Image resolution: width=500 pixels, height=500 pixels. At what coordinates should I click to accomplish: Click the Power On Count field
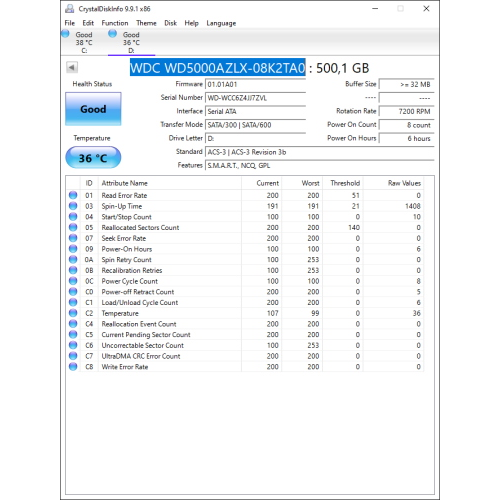click(x=407, y=125)
